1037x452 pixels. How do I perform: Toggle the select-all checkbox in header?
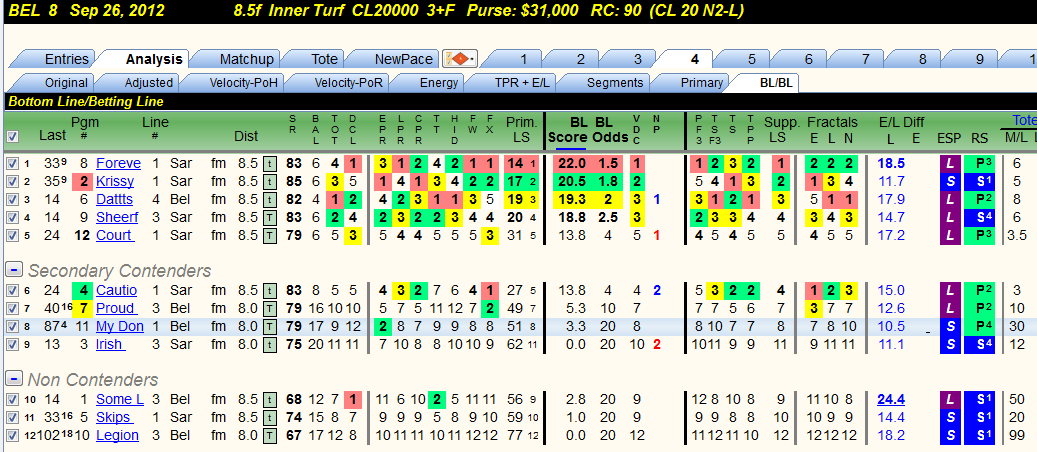pyautogui.click(x=12, y=136)
